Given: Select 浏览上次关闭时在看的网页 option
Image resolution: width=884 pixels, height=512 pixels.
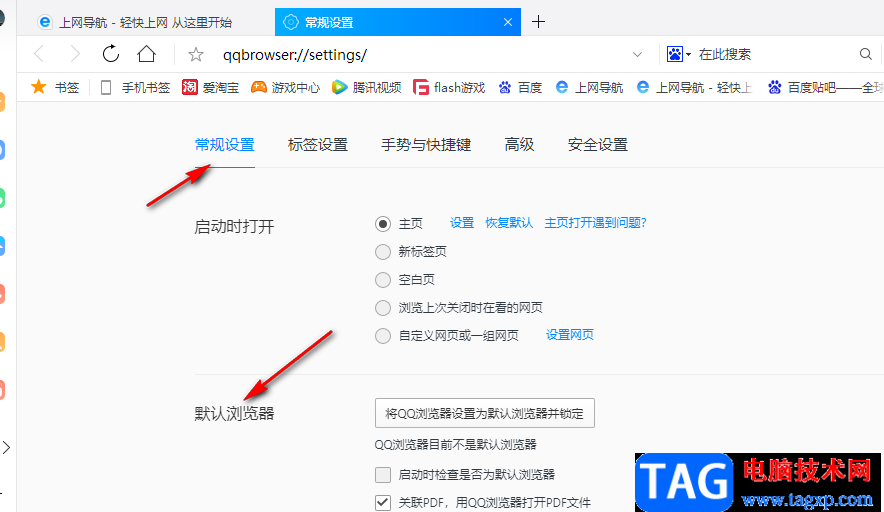Looking at the screenshot, I should (383, 308).
